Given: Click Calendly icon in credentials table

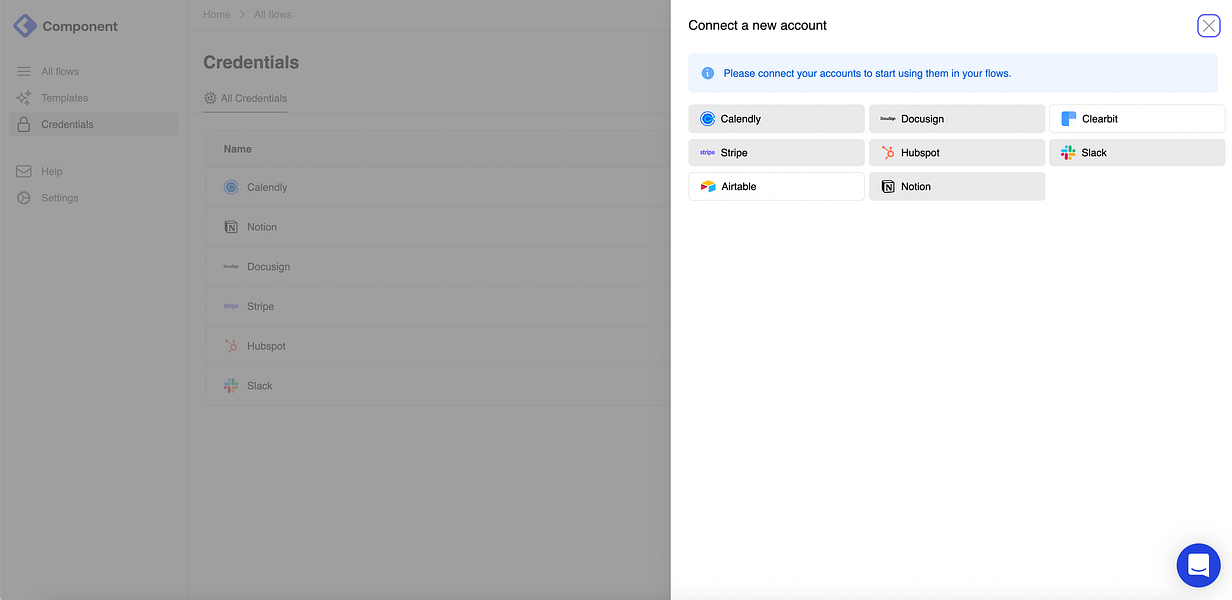Looking at the screenshot, I should pos(231,187).
